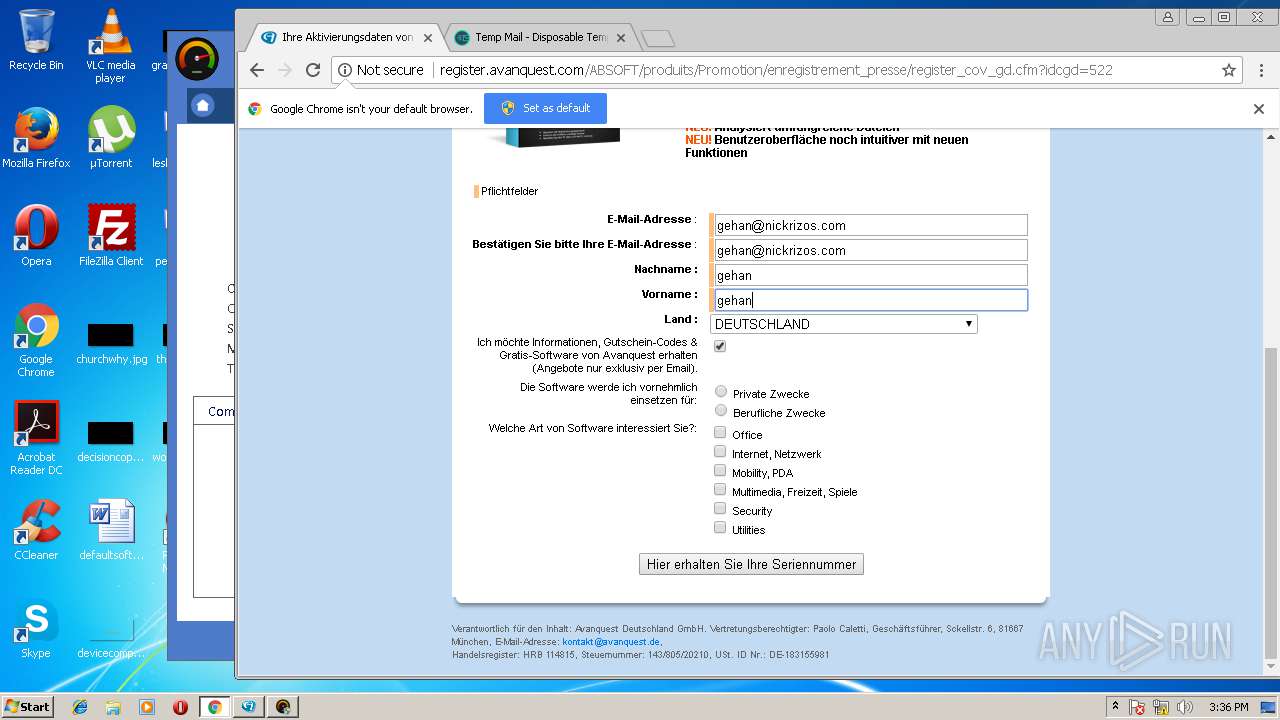This screenshot has width=1280, height=720.
Task: Check Multimedia, Freizeit, Spiele checkbox
Action: click(x=720, y=489)
